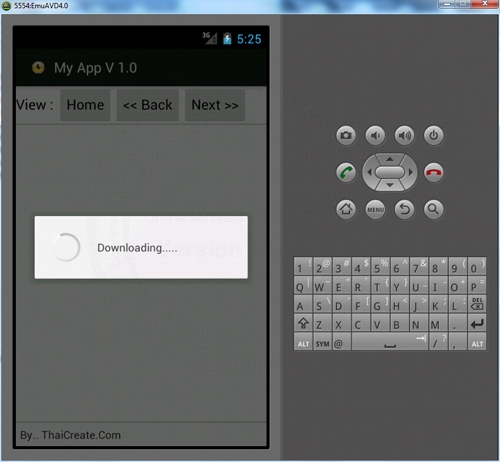Click the comma key on the keyboard
Screen dimensions: 500x462
tap(458, 342)
